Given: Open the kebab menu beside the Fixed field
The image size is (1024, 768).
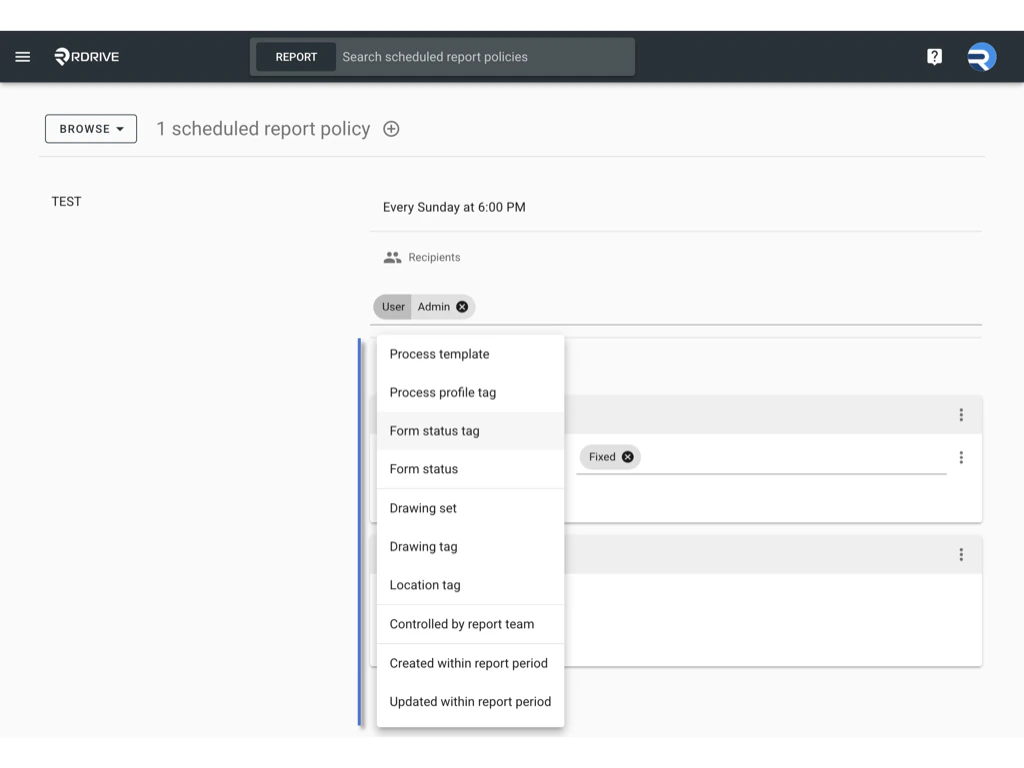Looking at the screenshot, I should tap(961, 457).
